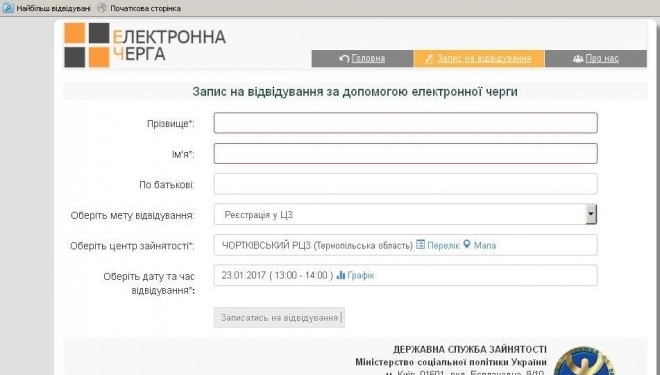Viewport: 660px width, 375px height.
Task: Click the 23.01.2017 (13:00 - 14:00) date text
Action: click(277, 276)
